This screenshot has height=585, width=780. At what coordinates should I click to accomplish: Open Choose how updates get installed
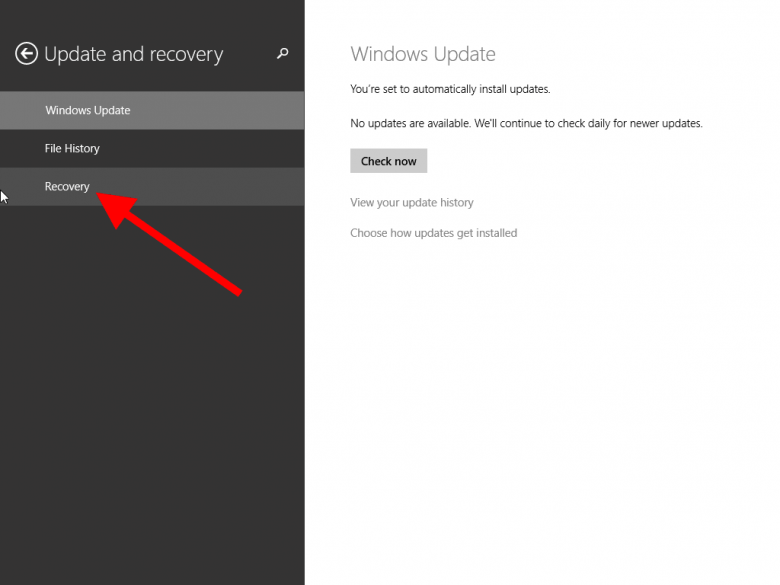tap(433, 233)
